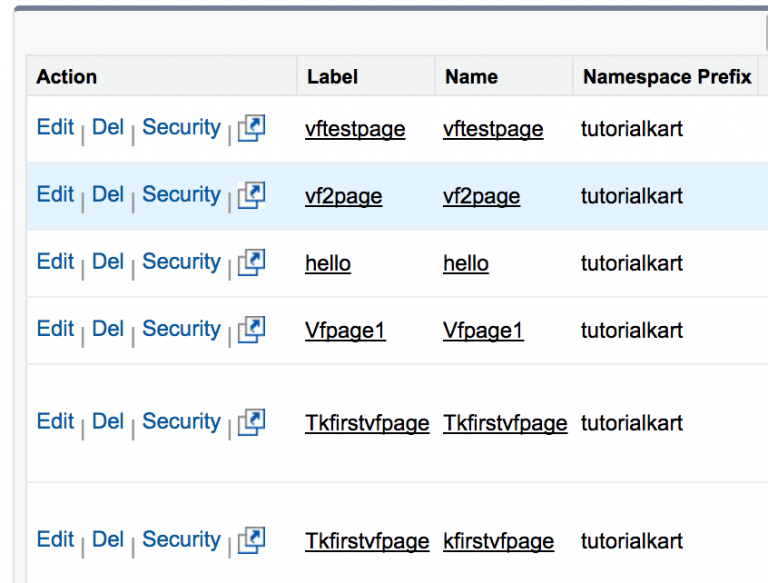Sort by the Name column header
This screenshot has height=583, width=768.
coord(471,77)
